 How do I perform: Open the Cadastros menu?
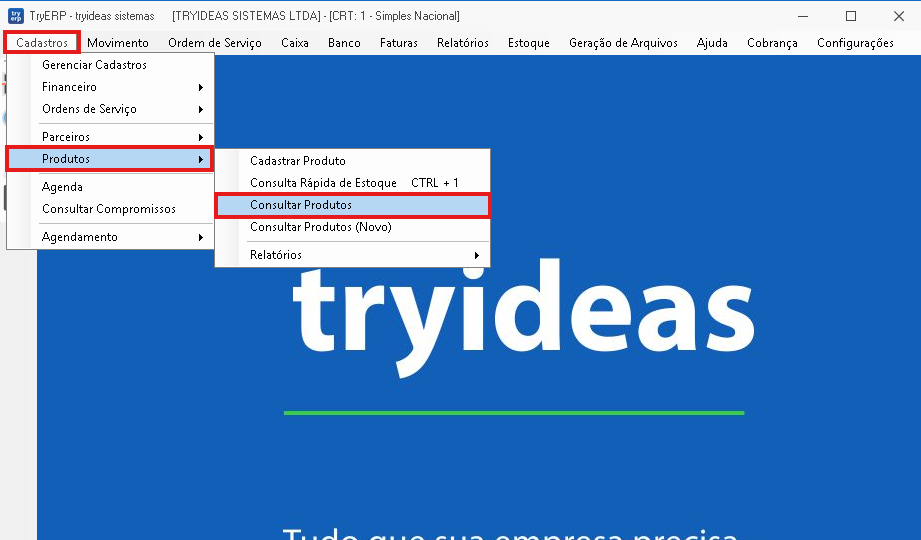click(42, 43)
